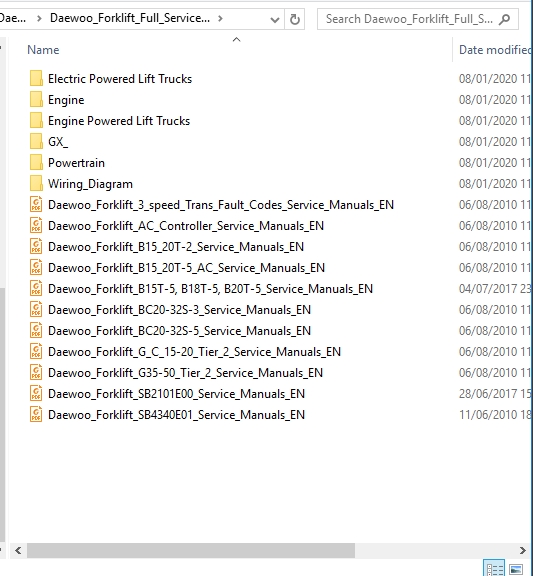This screenshot has height=576, width=533.
Task: Click the SB2101E00 manual file icon
Action: [x=36, y=393]
